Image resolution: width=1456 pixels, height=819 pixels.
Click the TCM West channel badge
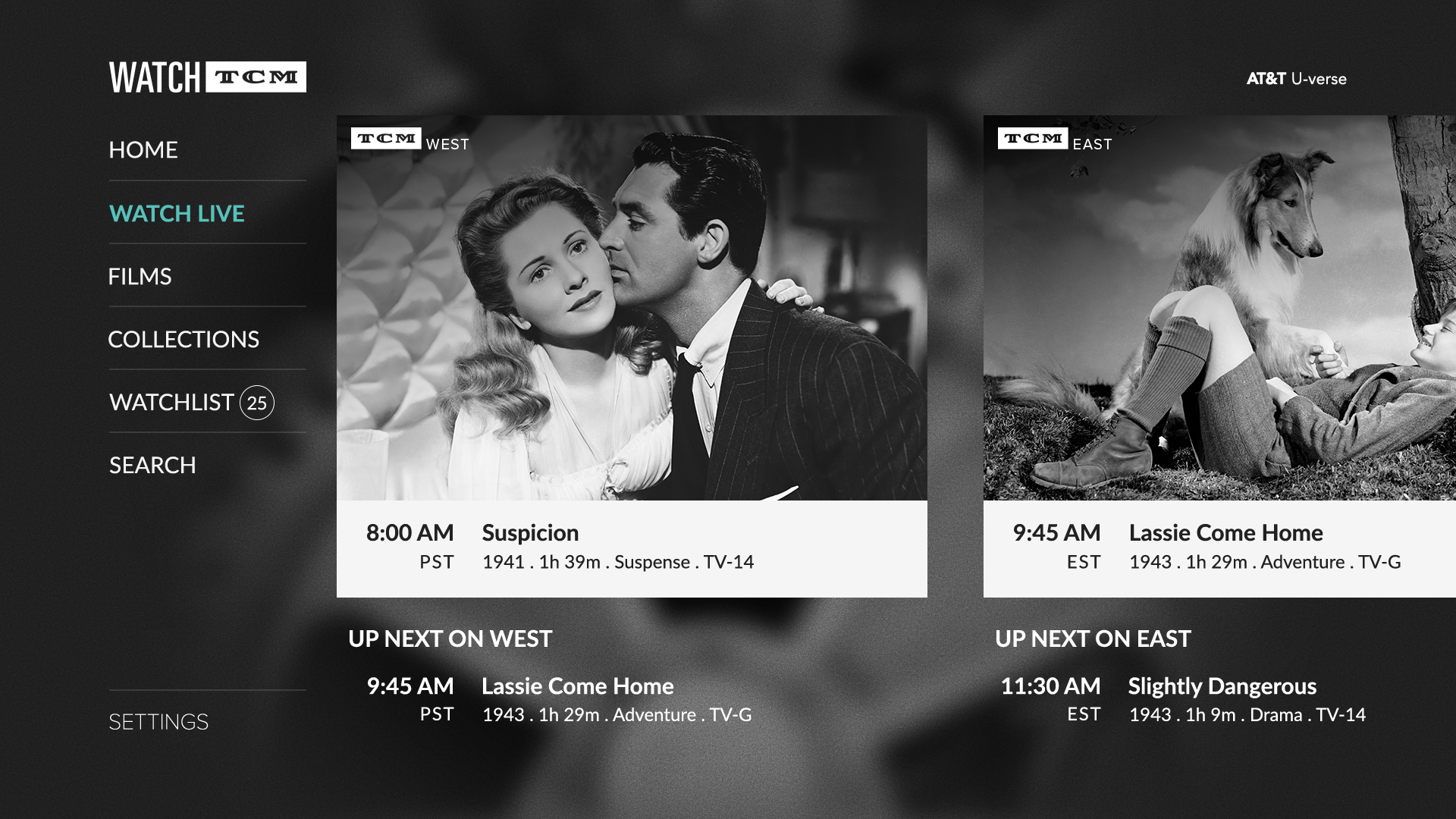pyautogui.click(x=409, y=140)
